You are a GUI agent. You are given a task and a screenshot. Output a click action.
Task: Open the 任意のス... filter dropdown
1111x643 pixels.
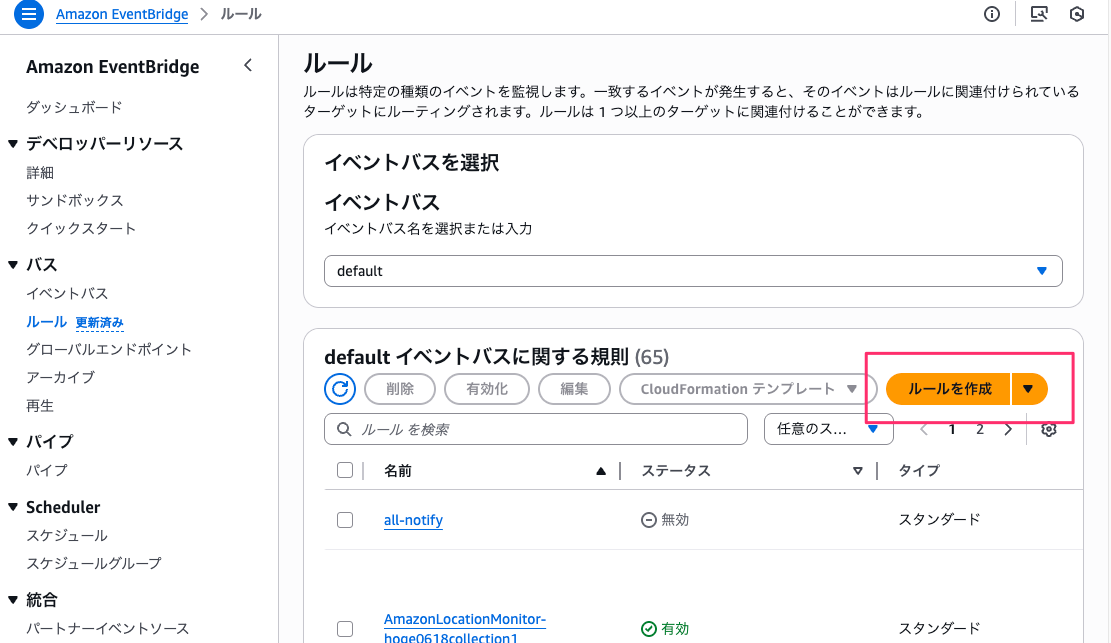pyautogui.click(x=828, y=429)
